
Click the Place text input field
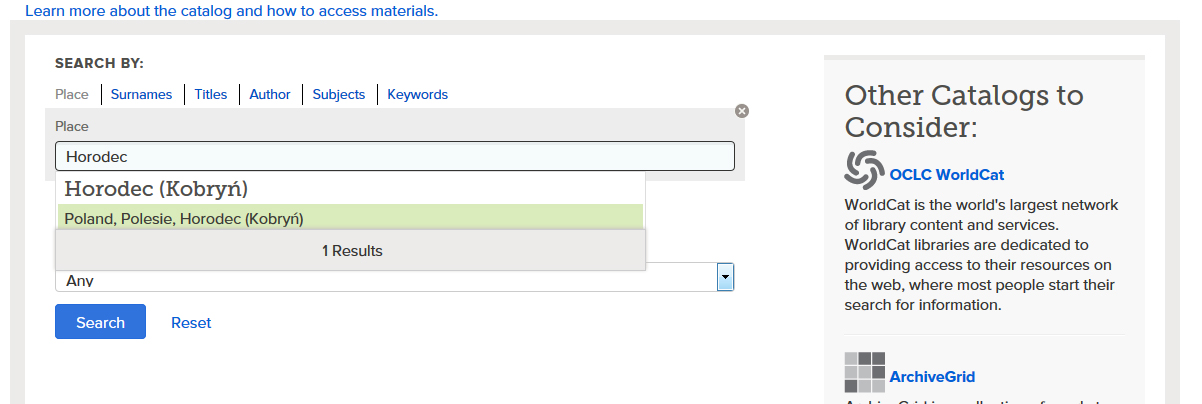394,157
